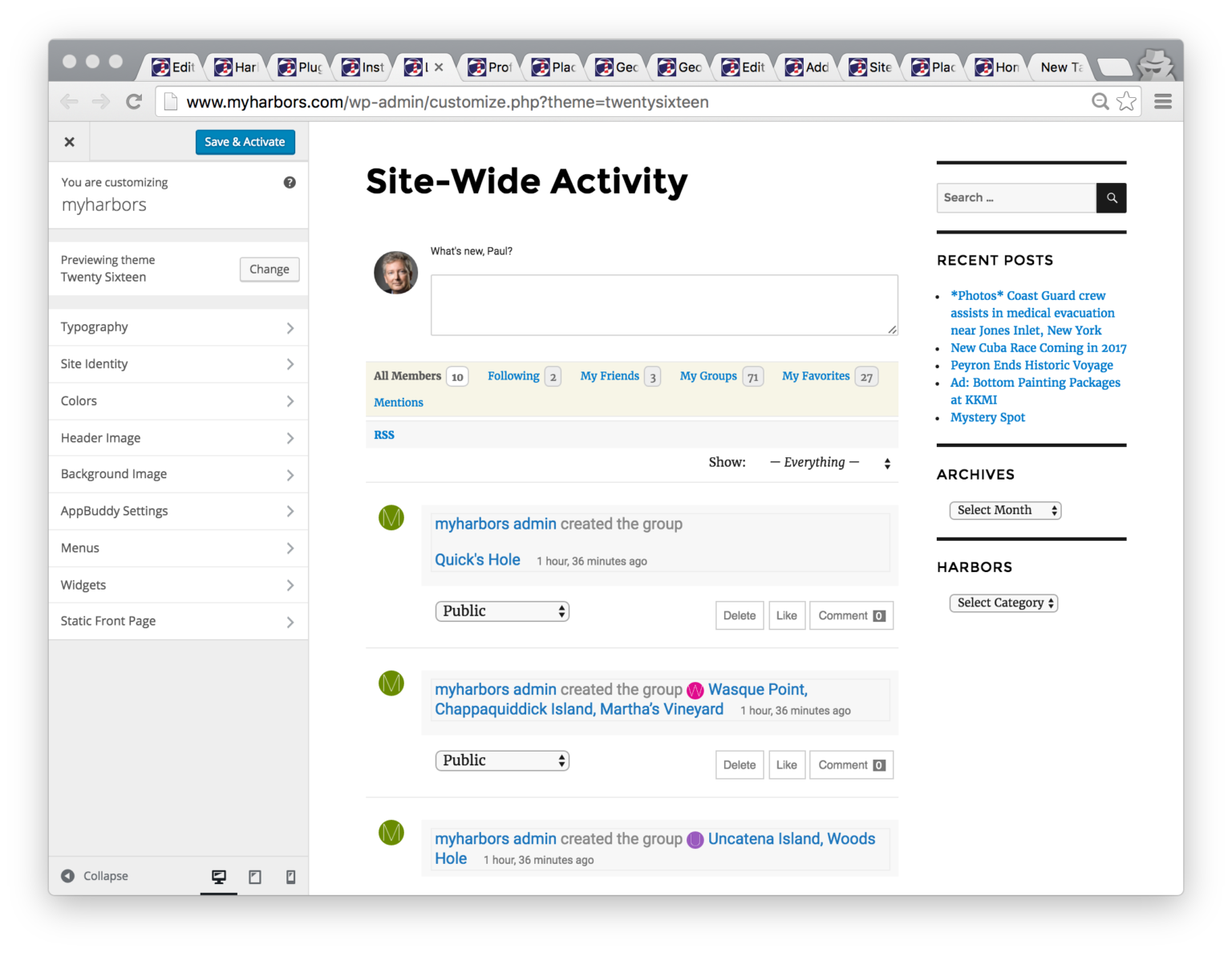Click the Change theme button
This screenshot has height=953, width=1232.
(269, 270)
